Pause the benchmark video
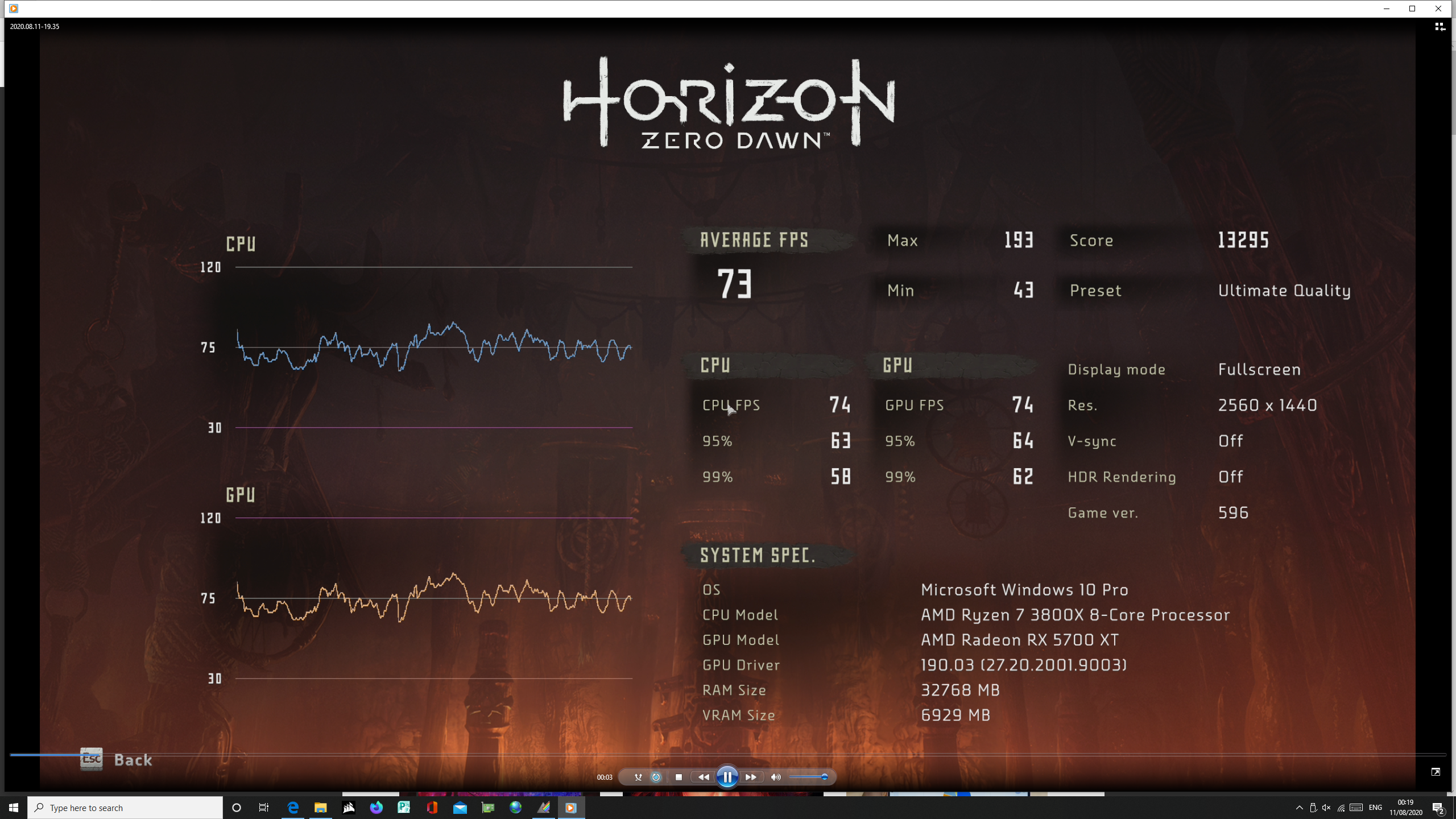1456x819 pixels. (727, 776)
